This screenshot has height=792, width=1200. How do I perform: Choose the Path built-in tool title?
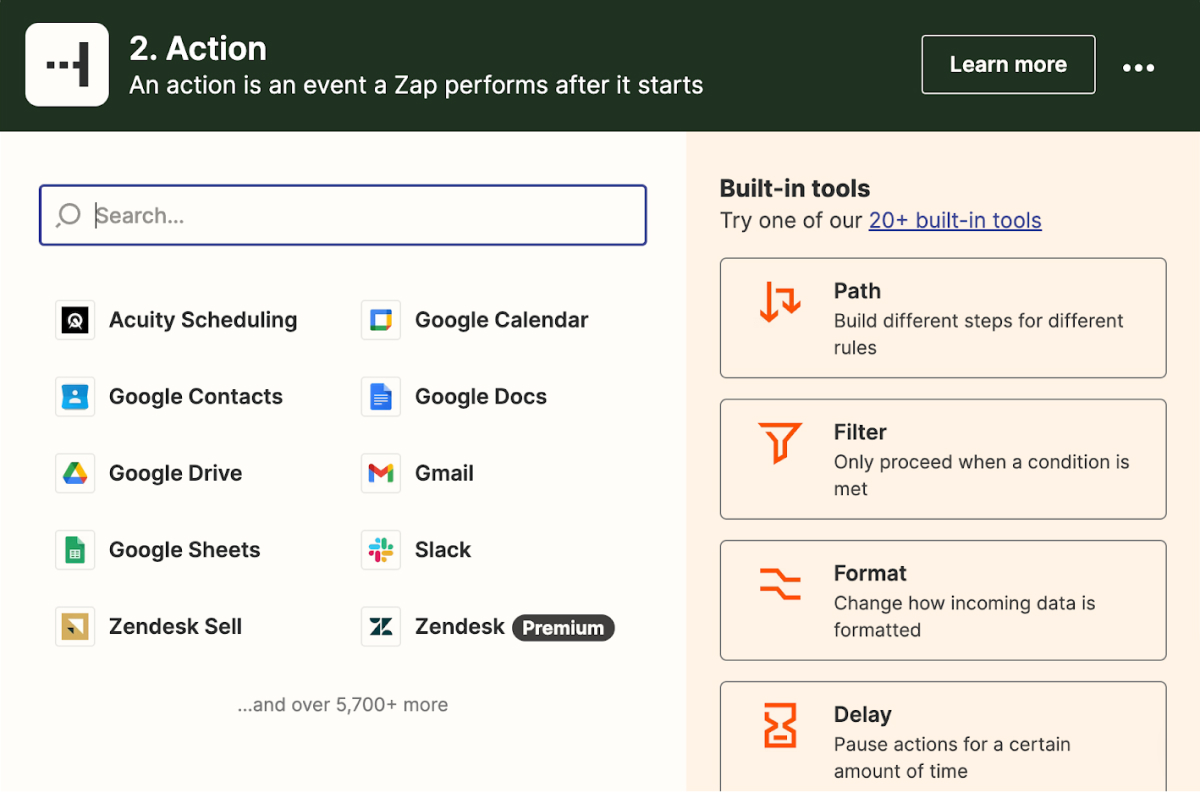[x=857, y=291]
